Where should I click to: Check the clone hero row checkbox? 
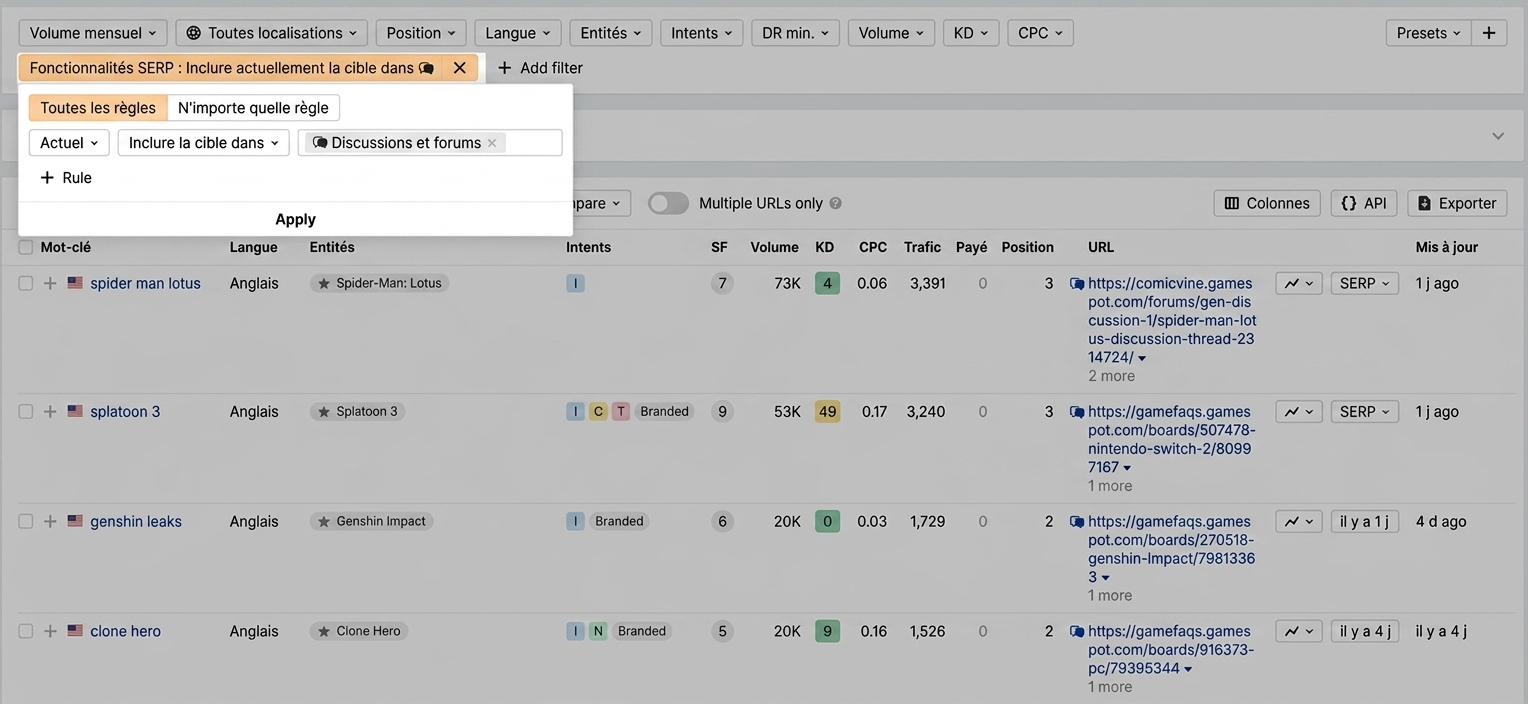pos(26,632)
